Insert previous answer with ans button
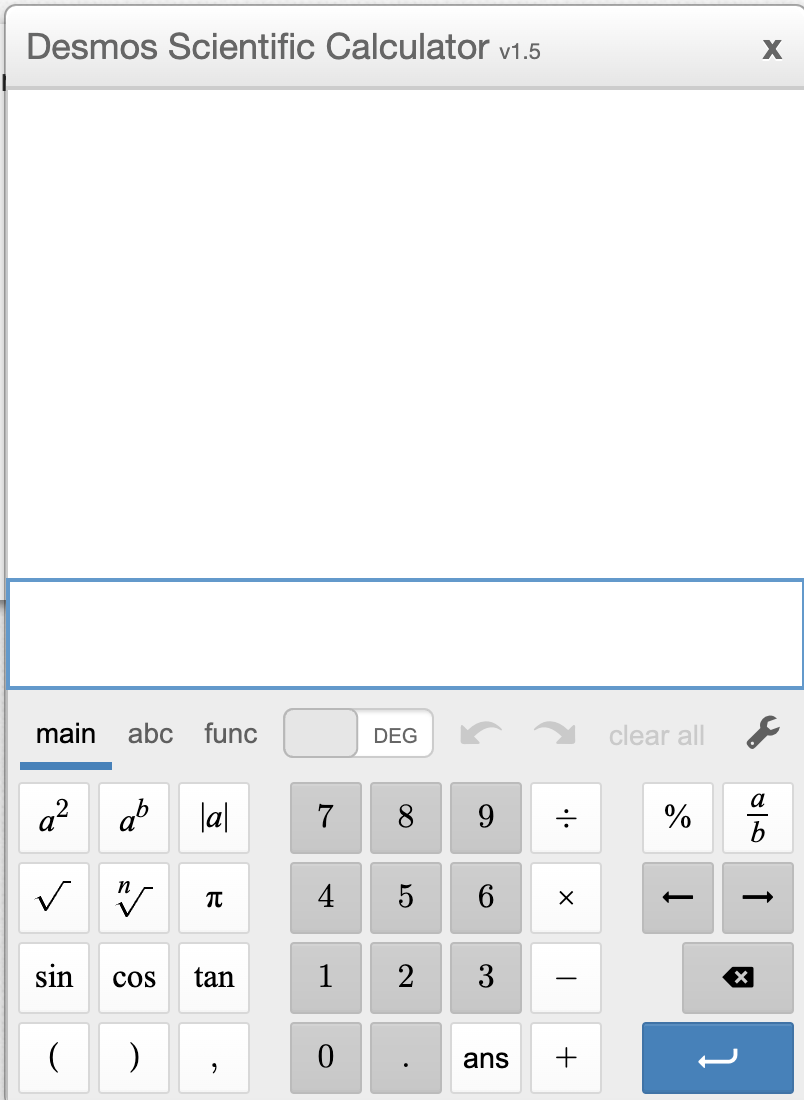Screen dimensions: 804x1100 pos(485,1057)
